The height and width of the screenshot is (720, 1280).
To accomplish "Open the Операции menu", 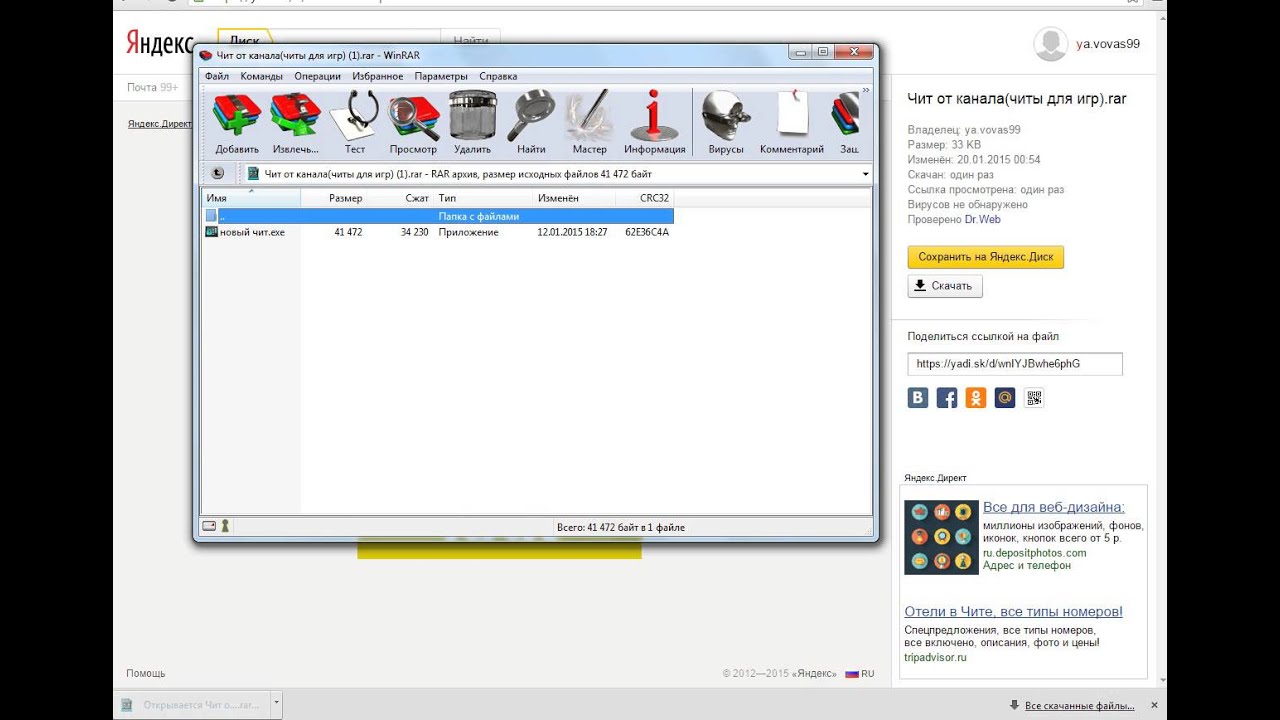I will [318, 76].
